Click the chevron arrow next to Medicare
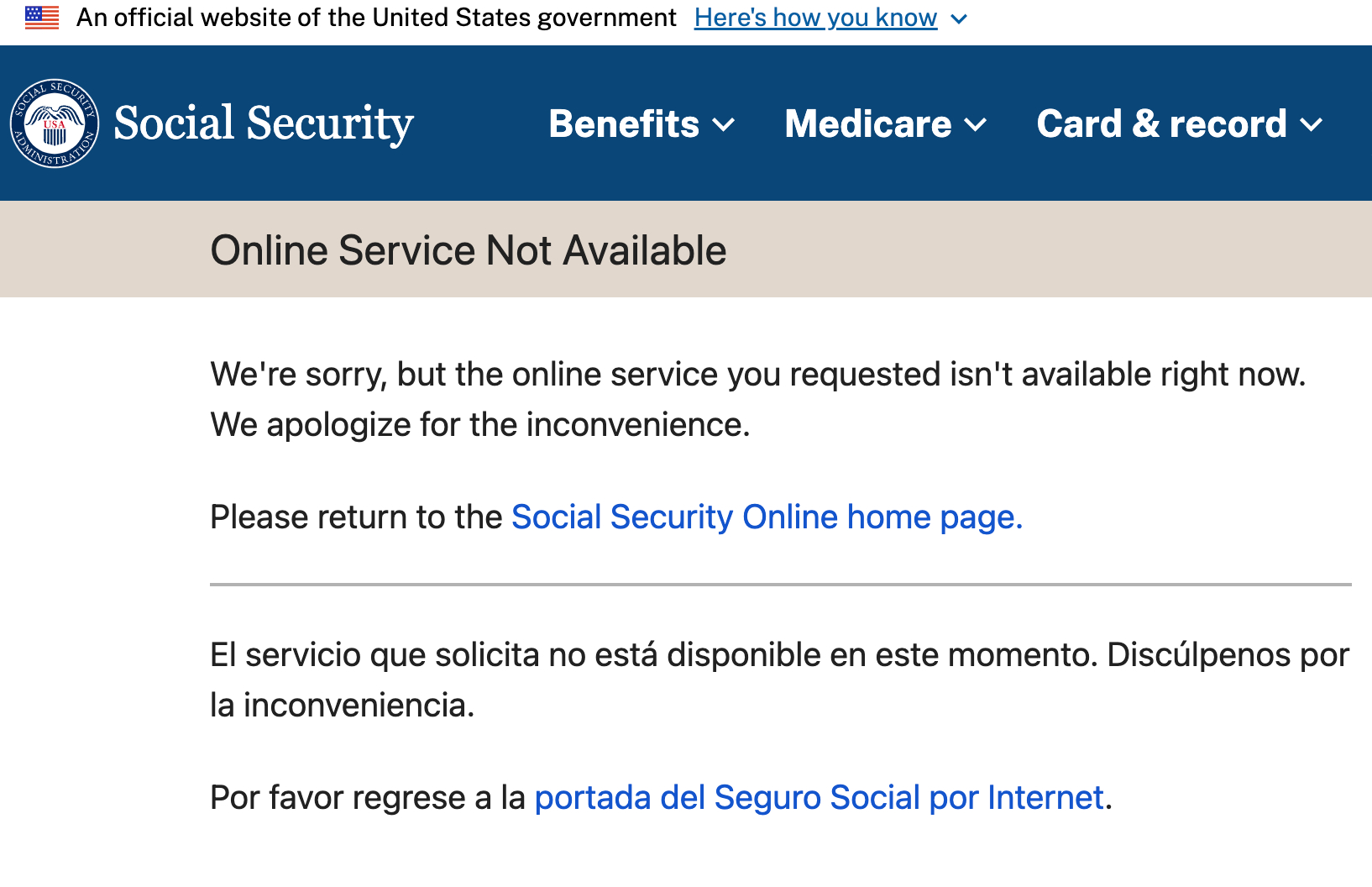This screenshot has height=887, width=1372. [975, 125]
